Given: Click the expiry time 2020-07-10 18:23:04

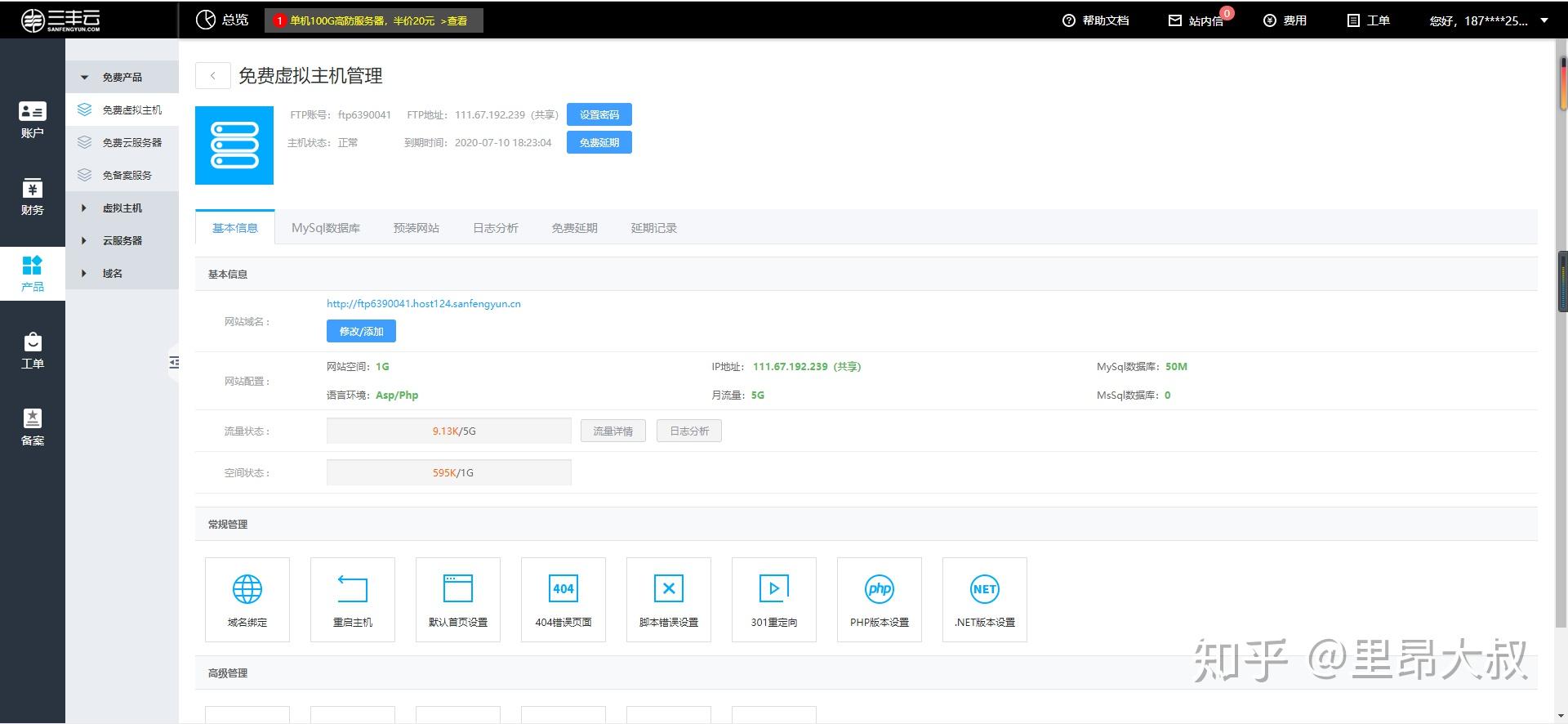Looking at the screenshot, I should [x=503, y=143].
